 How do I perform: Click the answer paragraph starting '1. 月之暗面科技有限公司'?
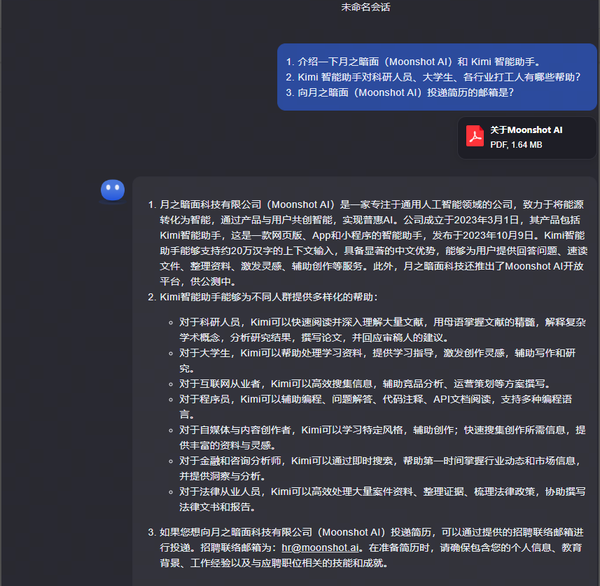click(367, 243)
